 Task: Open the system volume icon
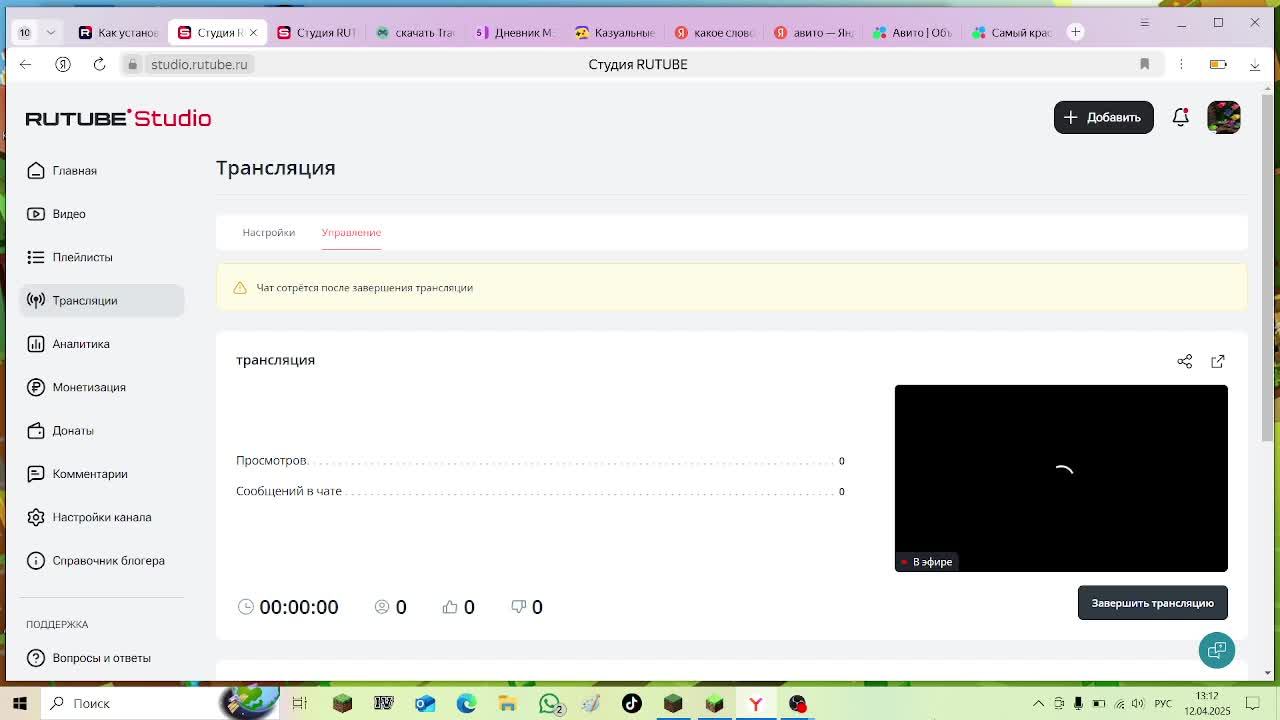point(1138,703)
